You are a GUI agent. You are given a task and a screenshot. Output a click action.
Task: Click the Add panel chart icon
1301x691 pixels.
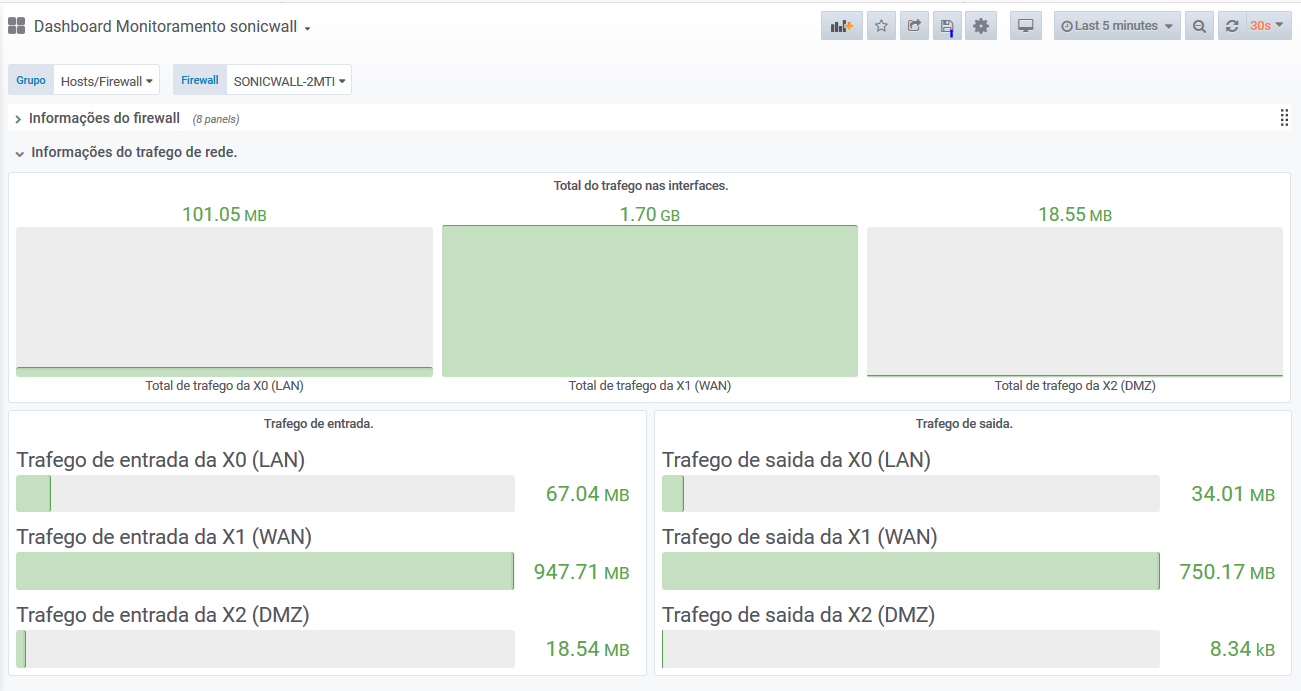pos(841,26)
